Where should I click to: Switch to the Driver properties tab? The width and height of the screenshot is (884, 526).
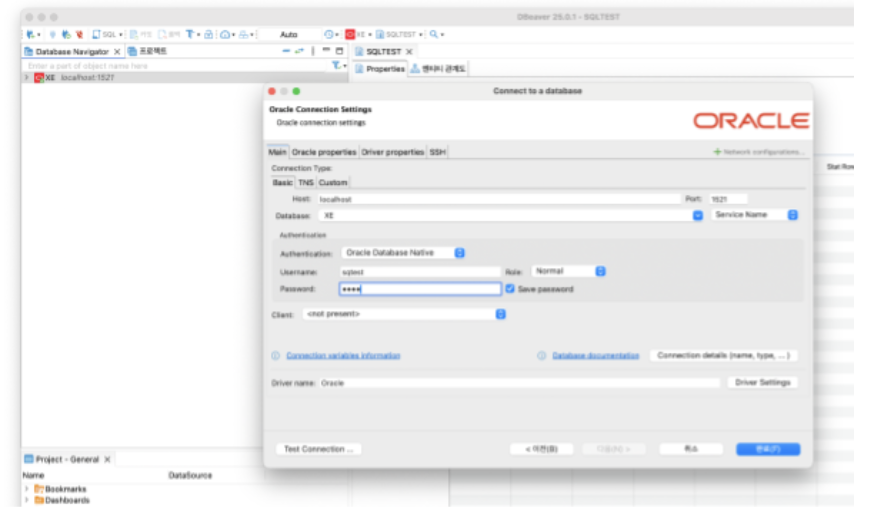pyautogui.click(x=392, y=152)
